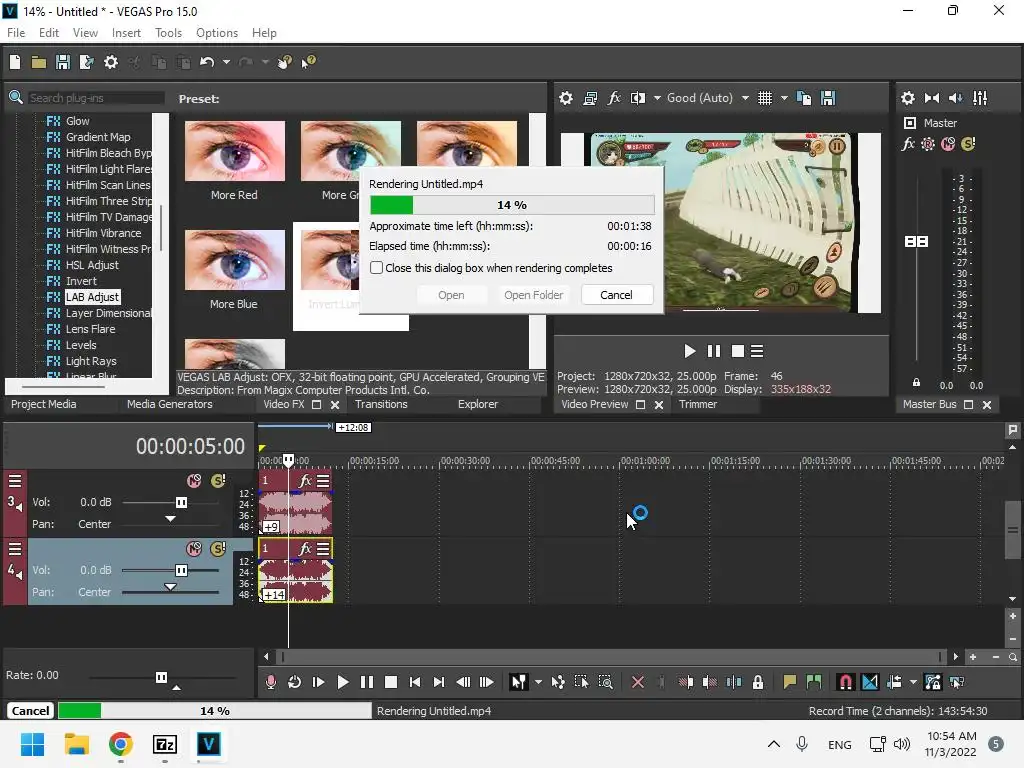Click Open button in render dialog
Screen dimensions: 1024x768
click(x=451, y=295)
